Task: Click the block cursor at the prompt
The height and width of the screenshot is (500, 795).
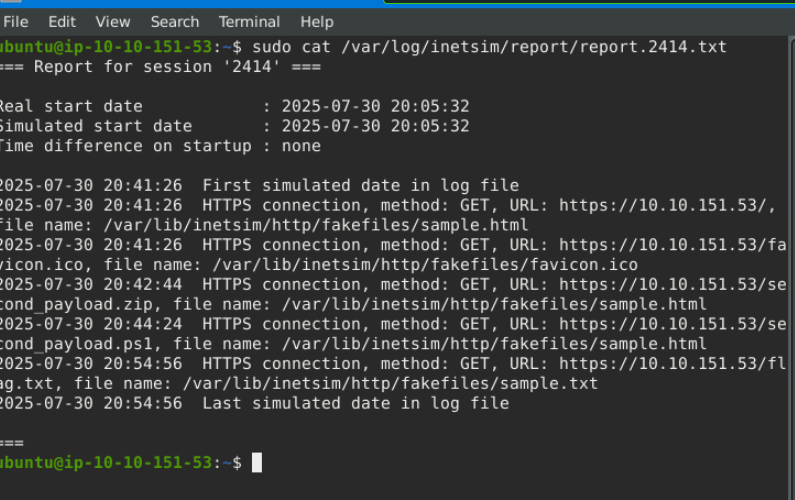Action: (x=257, y=462)
